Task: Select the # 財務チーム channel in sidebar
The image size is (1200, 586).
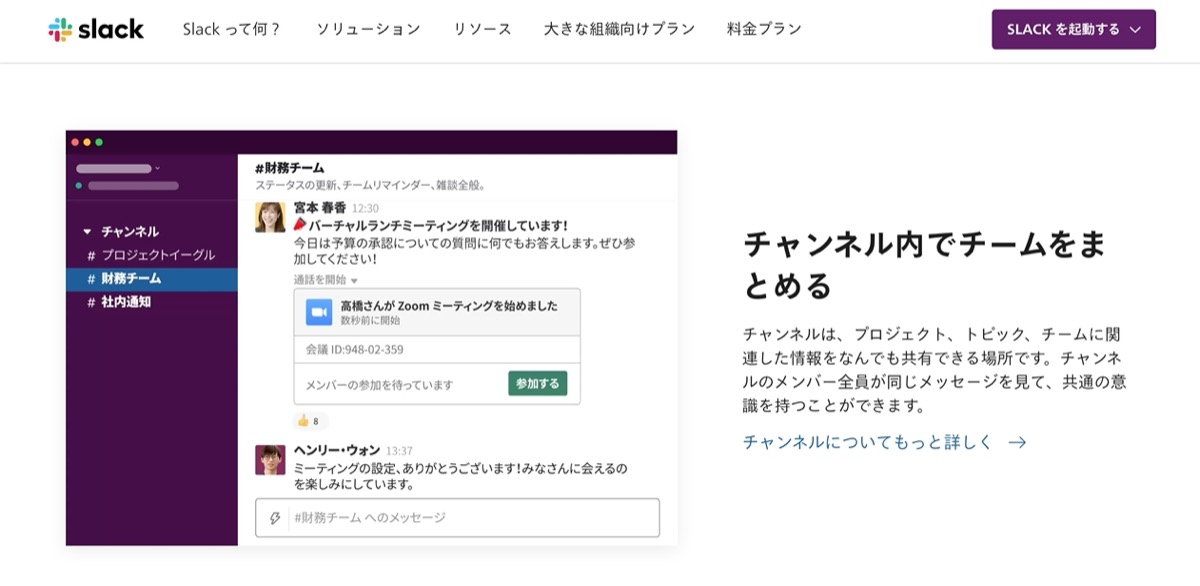Action: tap(151, 278)
